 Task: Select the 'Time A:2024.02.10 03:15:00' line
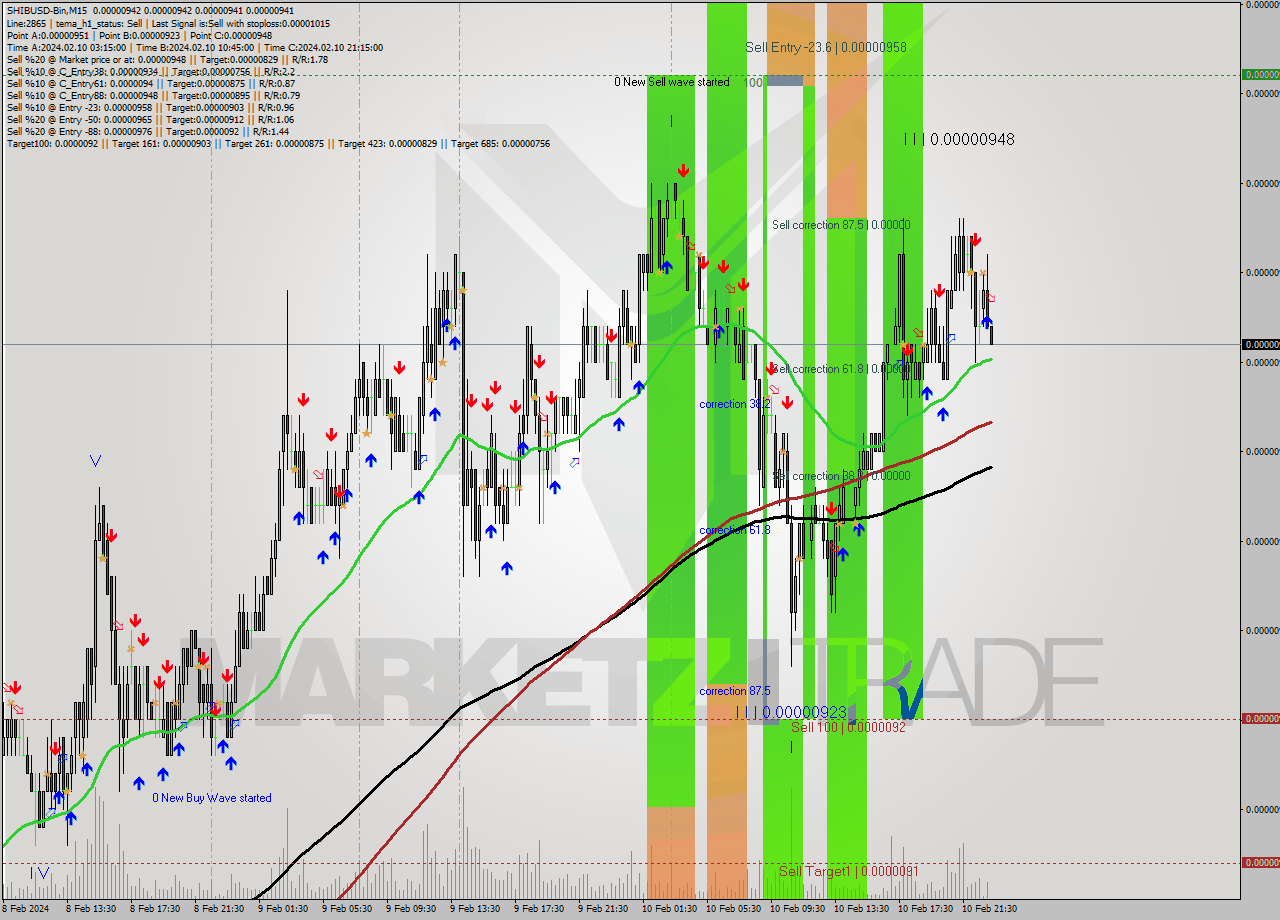click(194, 47)
